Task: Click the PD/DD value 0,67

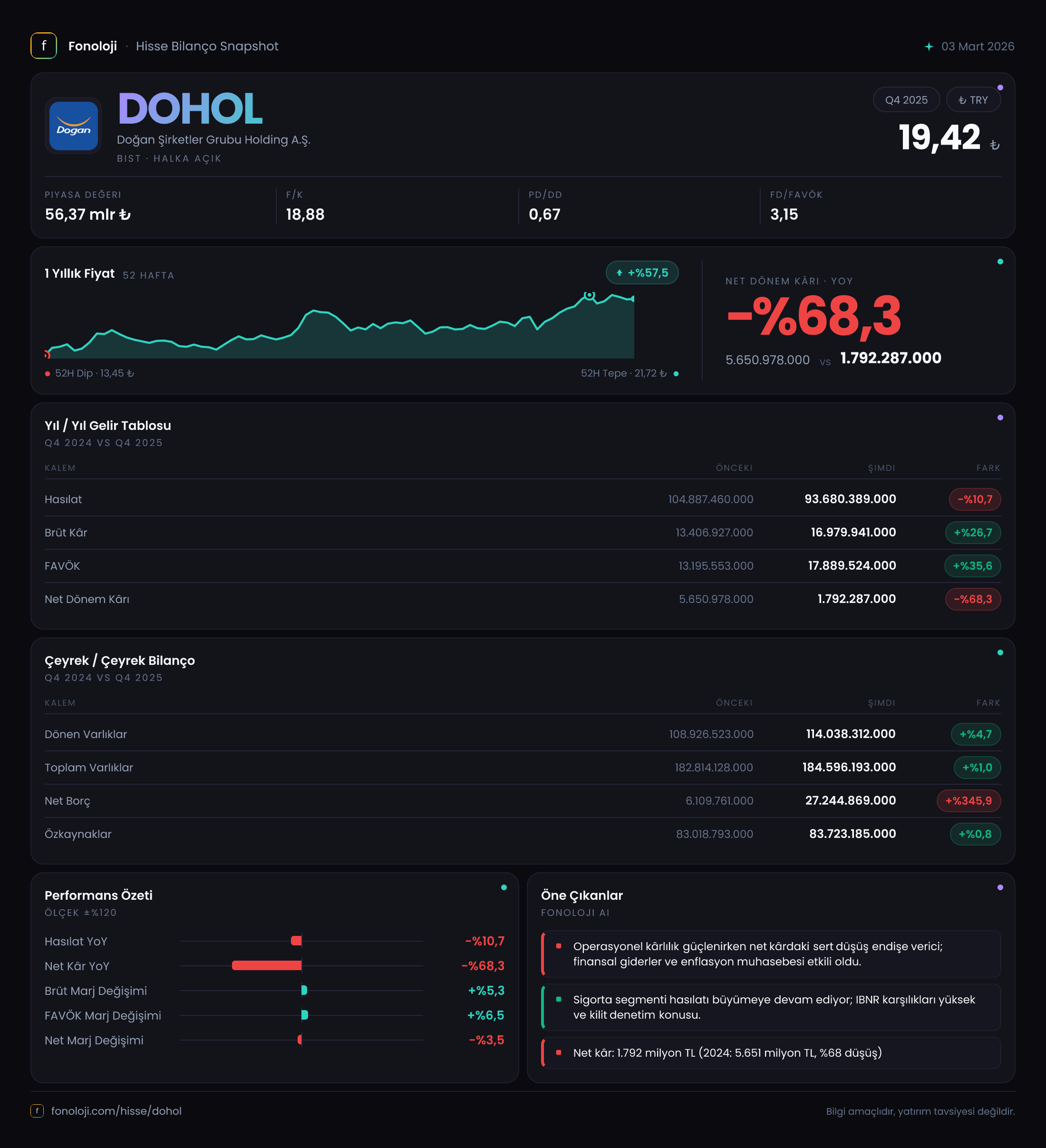Action: [x=544, y=214]
